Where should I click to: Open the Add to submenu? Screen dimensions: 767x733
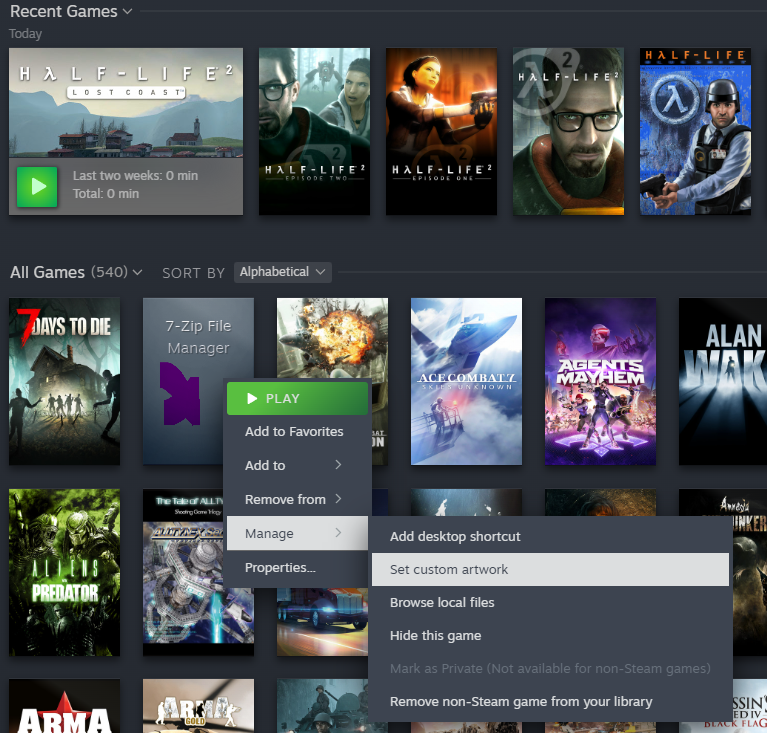click(x=297, y=465)
